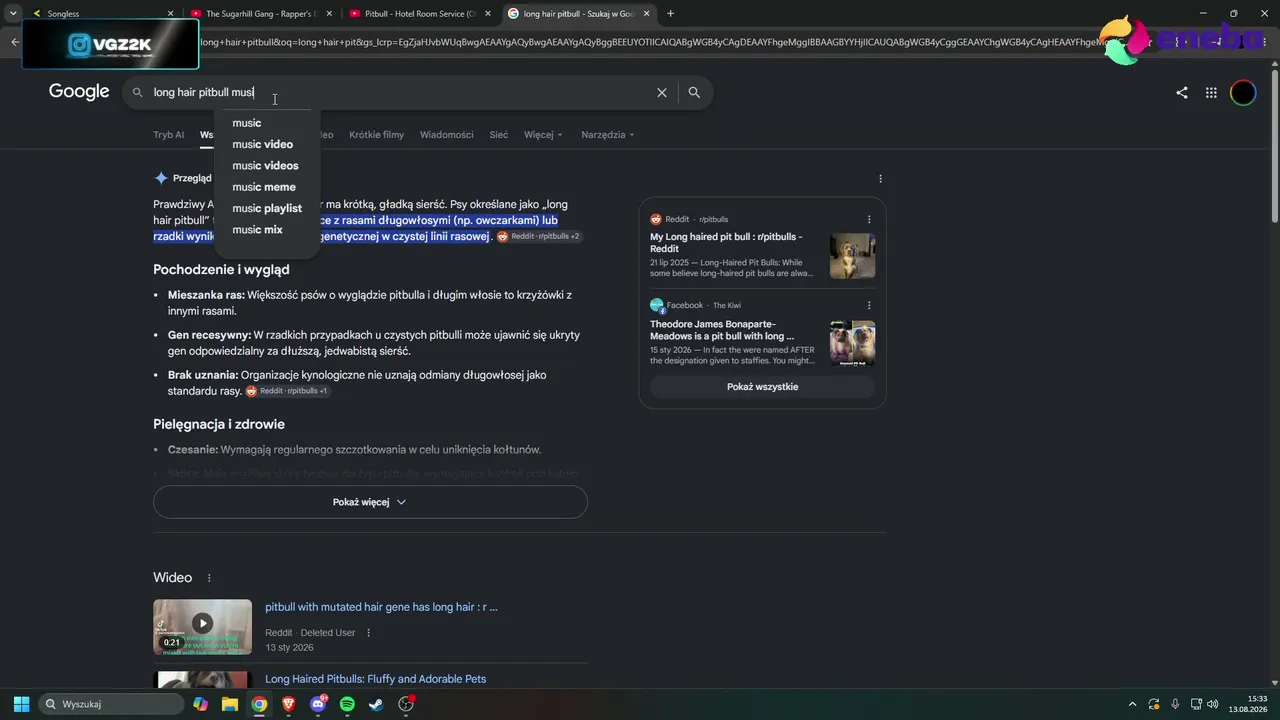The image size is (1280, 720).
Task: Open "Long Haired Pitbulls: Fluffy and Adorable Pets" link
Action: [375, 679]
